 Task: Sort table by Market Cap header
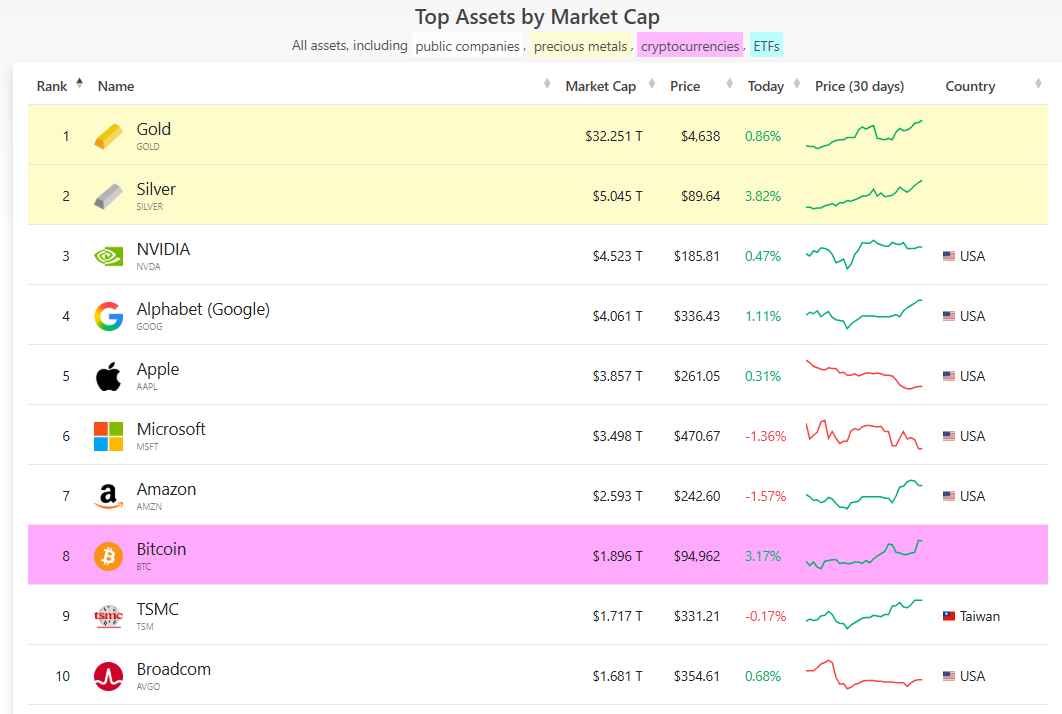click(x=600, y=86)
